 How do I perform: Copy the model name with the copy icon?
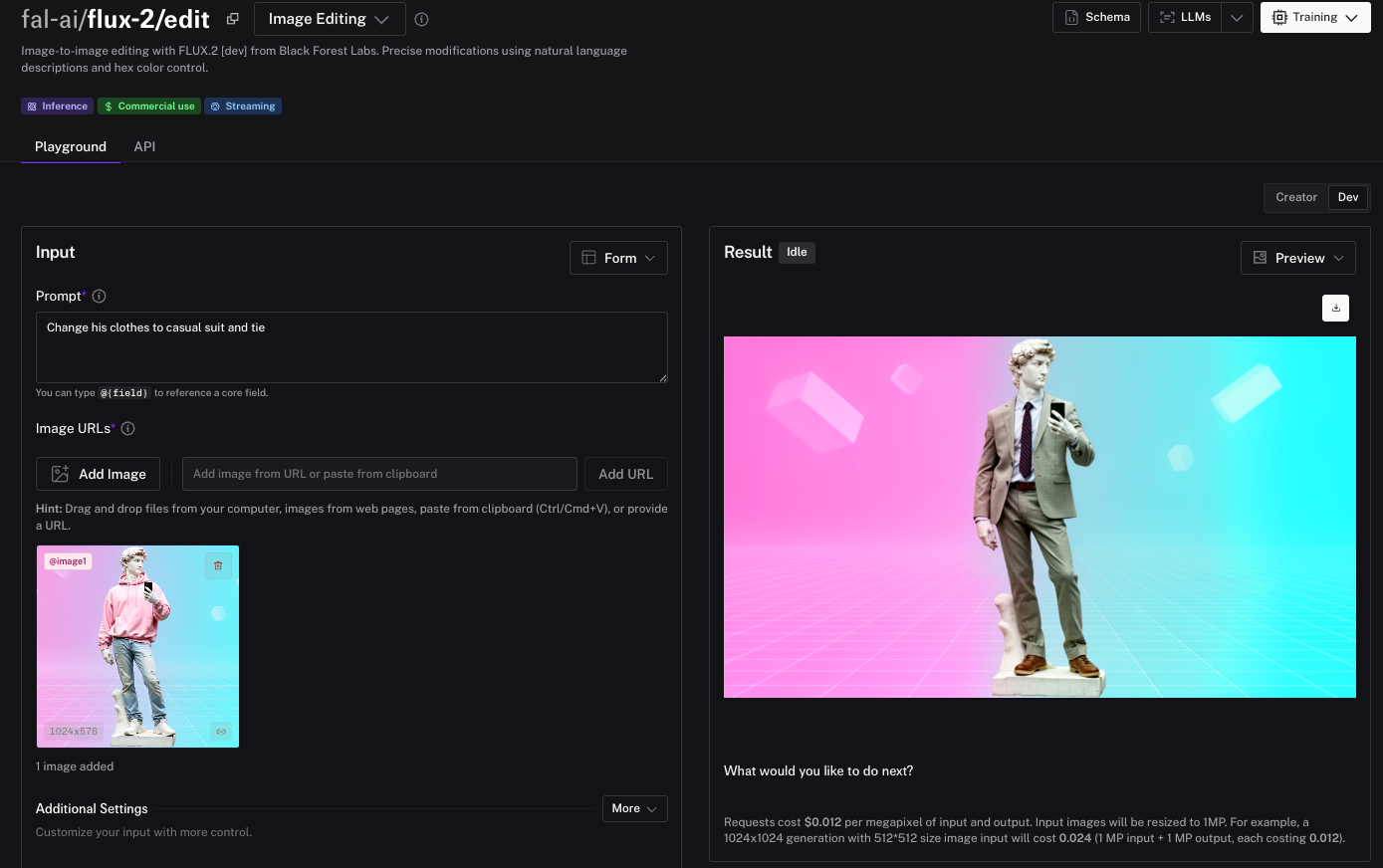233,19
